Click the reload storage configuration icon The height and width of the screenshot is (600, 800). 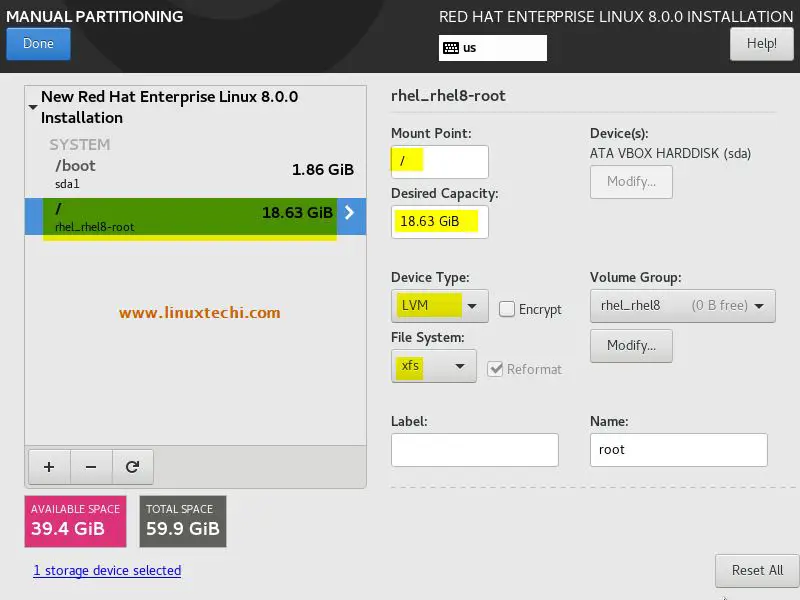click(133, 467)
